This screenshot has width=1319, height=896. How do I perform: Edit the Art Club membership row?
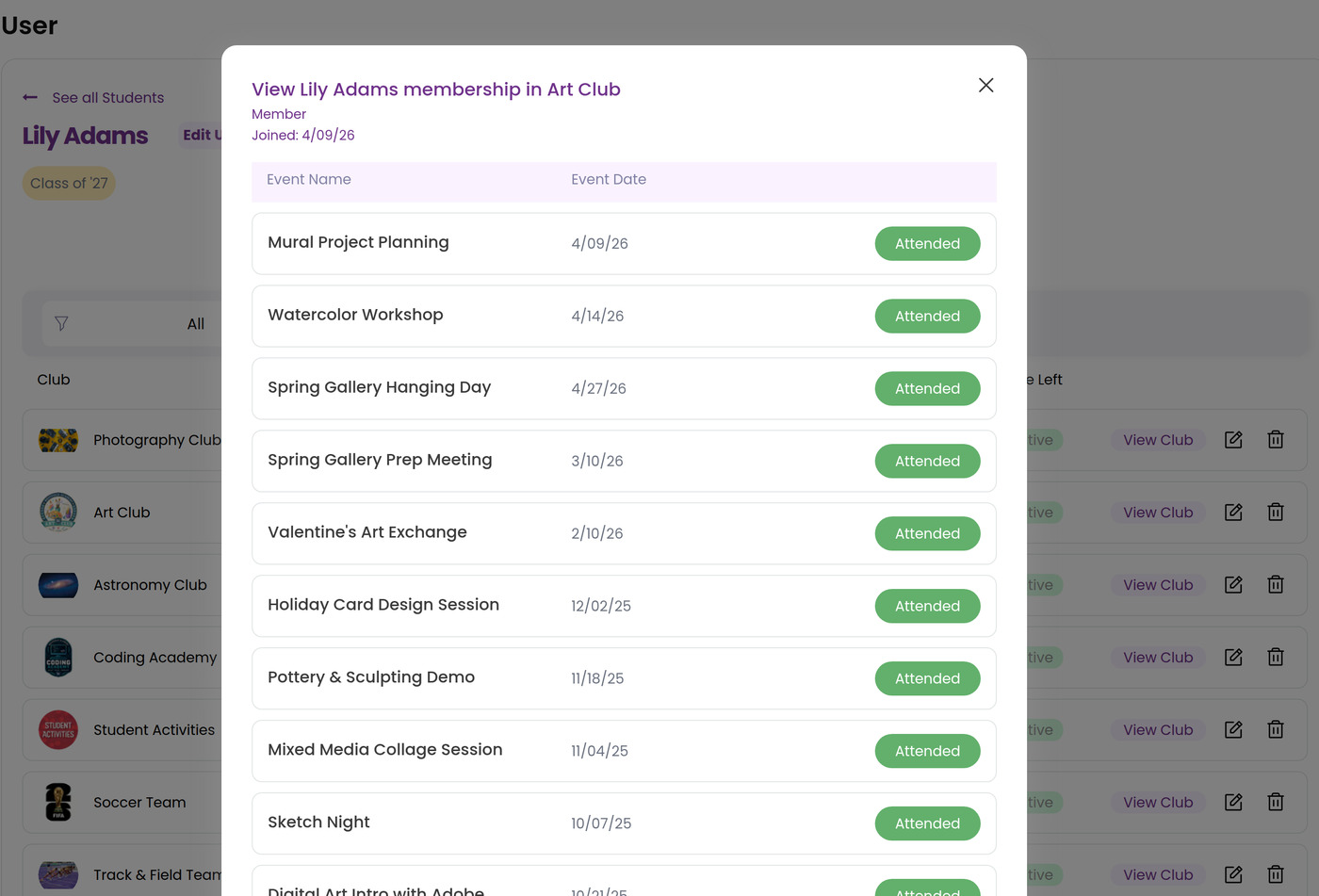[x=1233, y=512]
